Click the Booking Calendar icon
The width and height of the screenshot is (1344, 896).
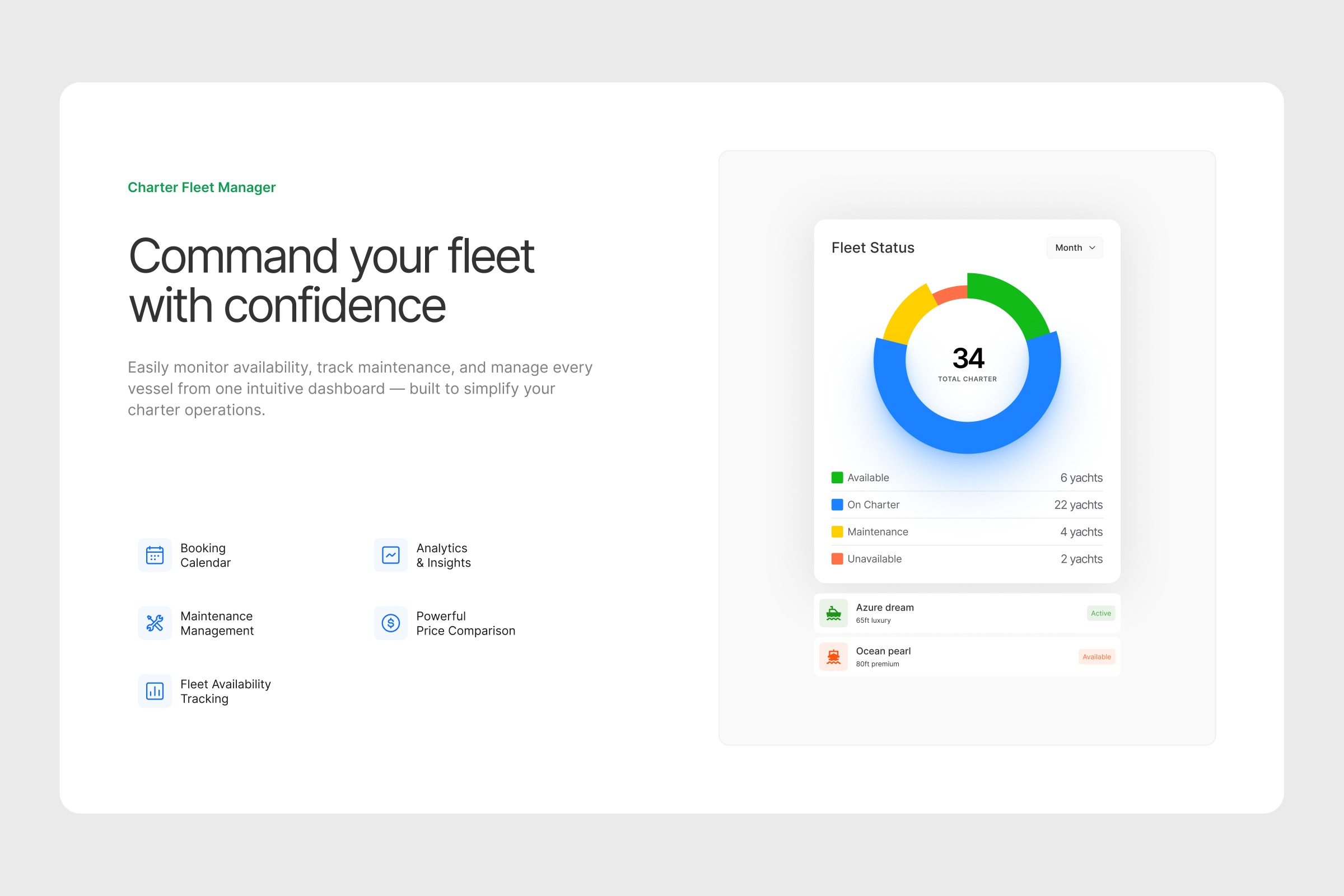coord(155,555)
